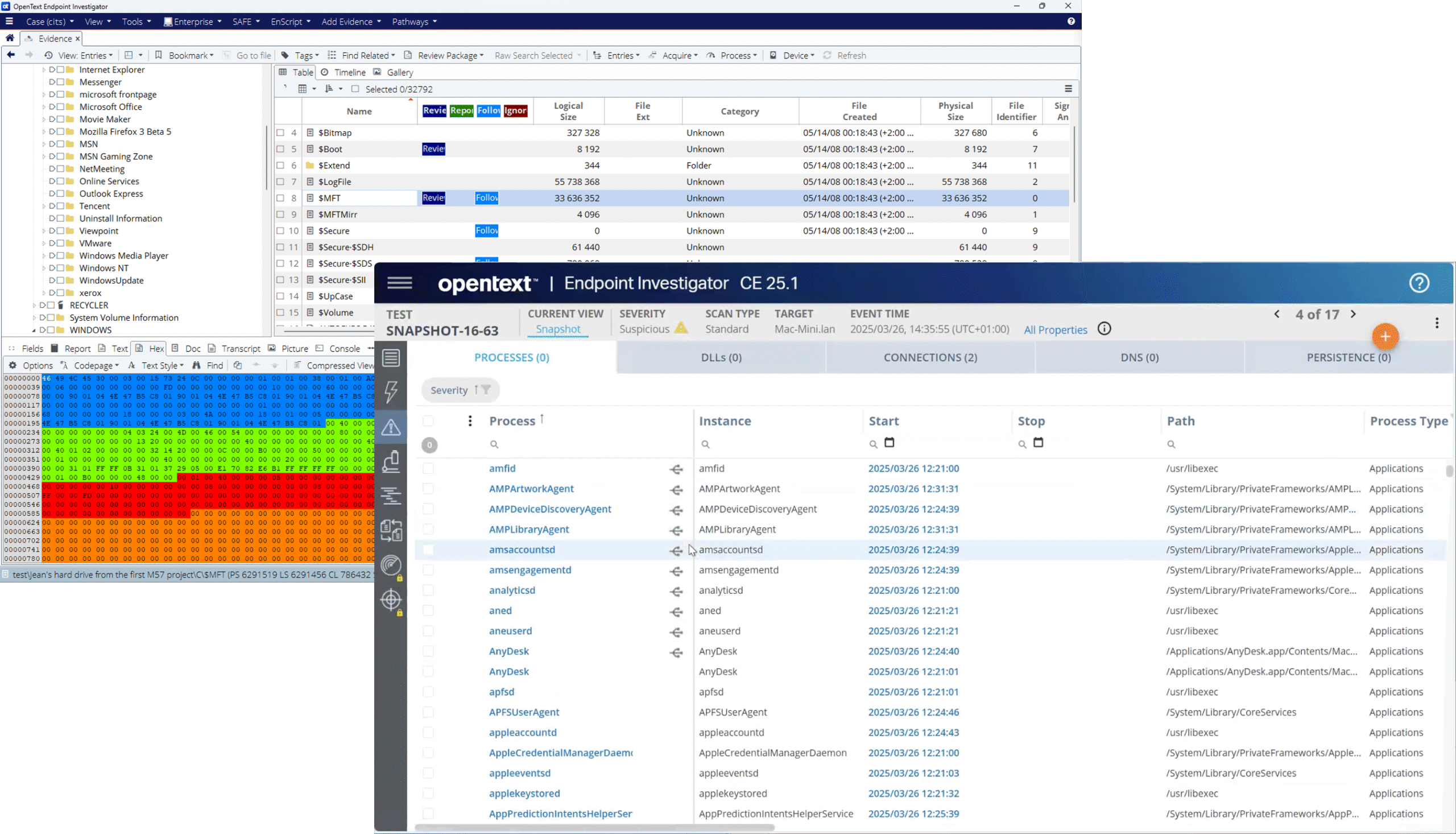Open the calendar filter beside the Start search
Screen dimensions: 1456x834
tap(889, 442)
